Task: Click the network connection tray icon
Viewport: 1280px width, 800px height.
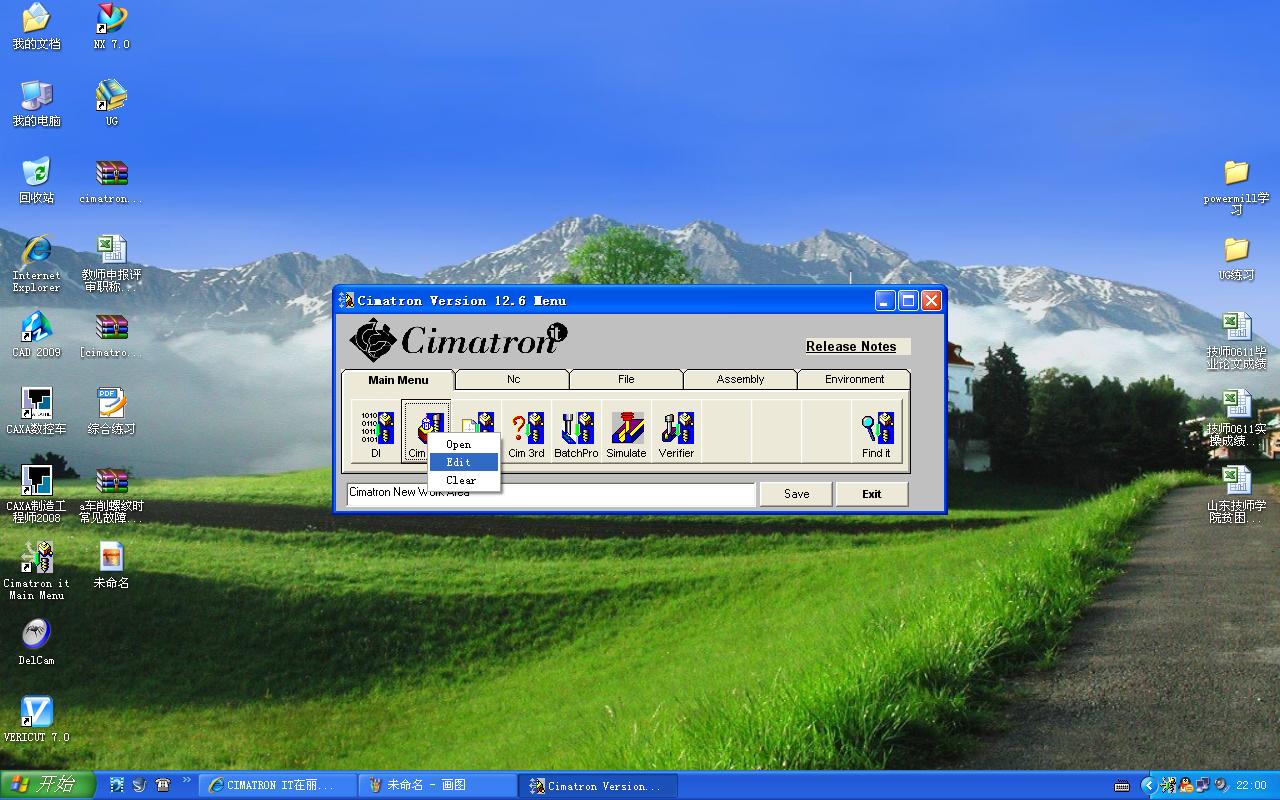Action: click(1202, 785)
